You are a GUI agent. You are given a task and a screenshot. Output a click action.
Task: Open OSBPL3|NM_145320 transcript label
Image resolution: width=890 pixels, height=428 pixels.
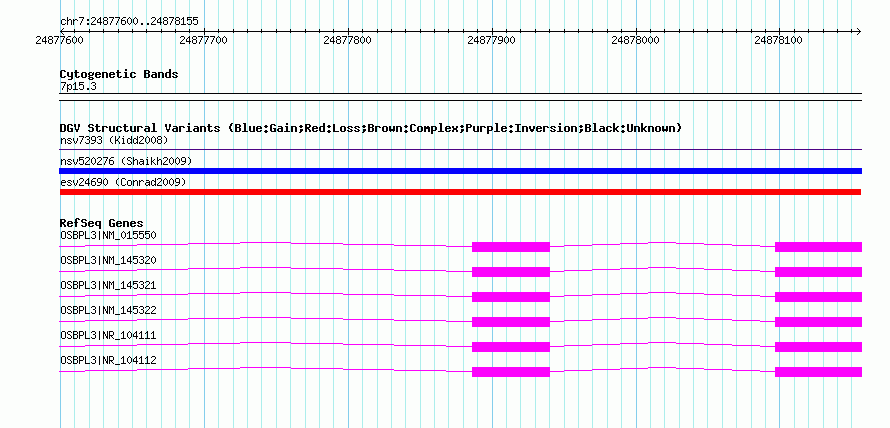(108, 260)
